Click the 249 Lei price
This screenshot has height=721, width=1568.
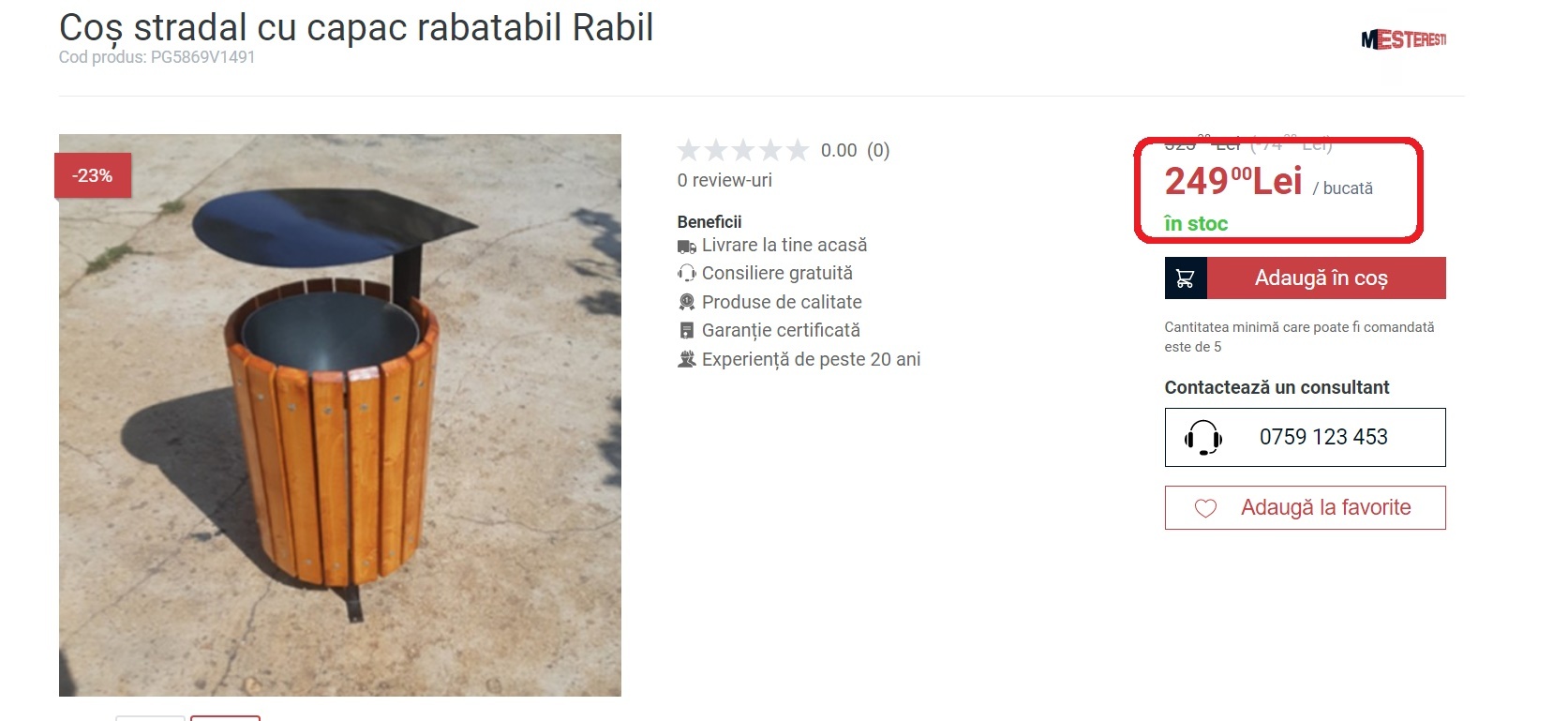coord(1232,181)
